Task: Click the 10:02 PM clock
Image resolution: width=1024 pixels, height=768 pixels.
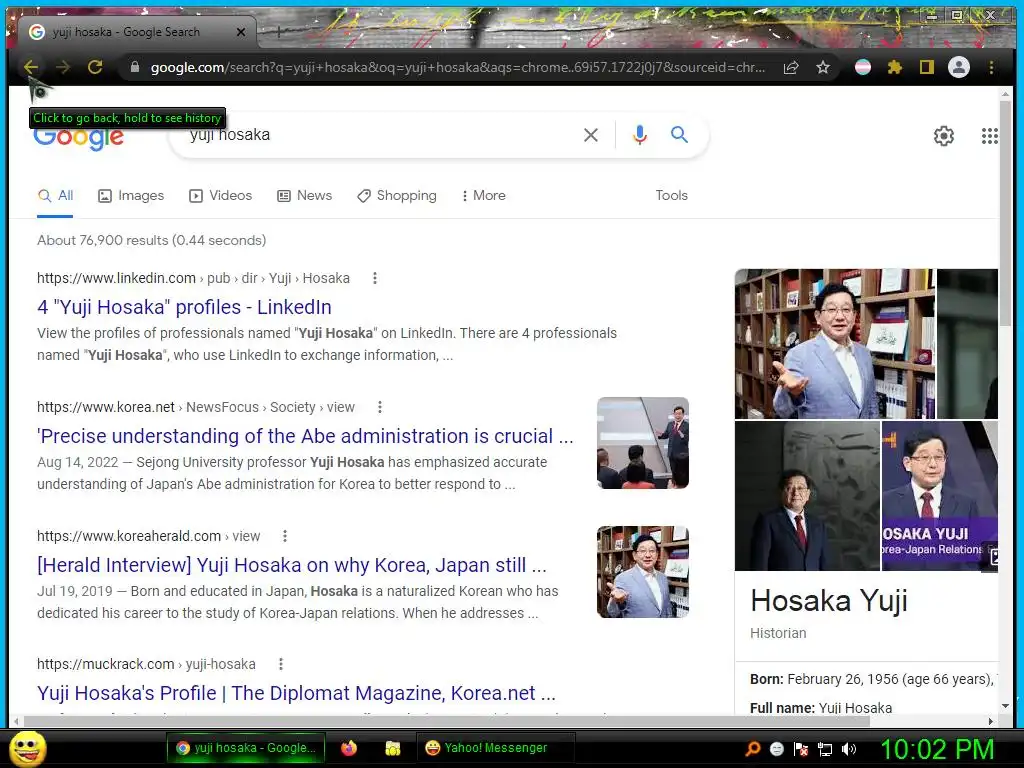Action: [x=937, y=749]
